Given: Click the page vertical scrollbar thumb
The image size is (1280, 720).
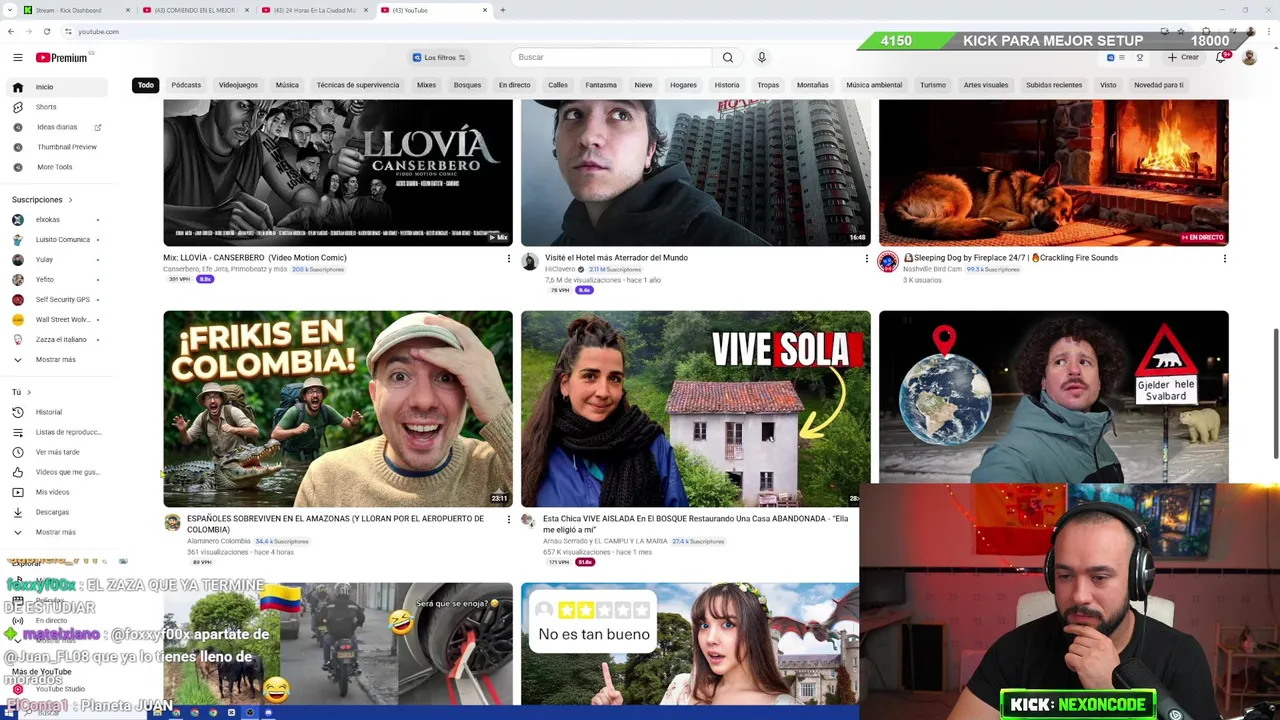Looking at the screenshot, I should 1275,393.
